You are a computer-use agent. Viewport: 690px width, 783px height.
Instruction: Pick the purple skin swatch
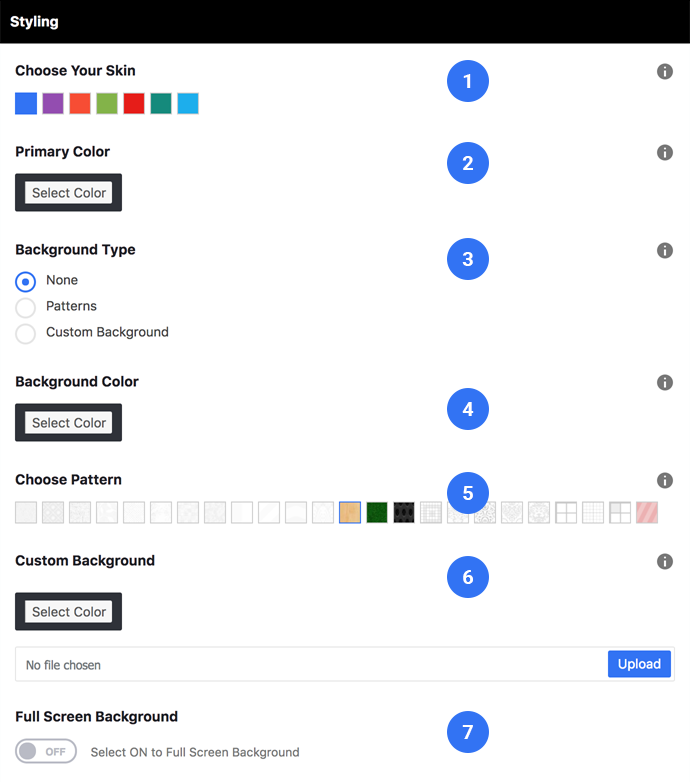point(53,103)
